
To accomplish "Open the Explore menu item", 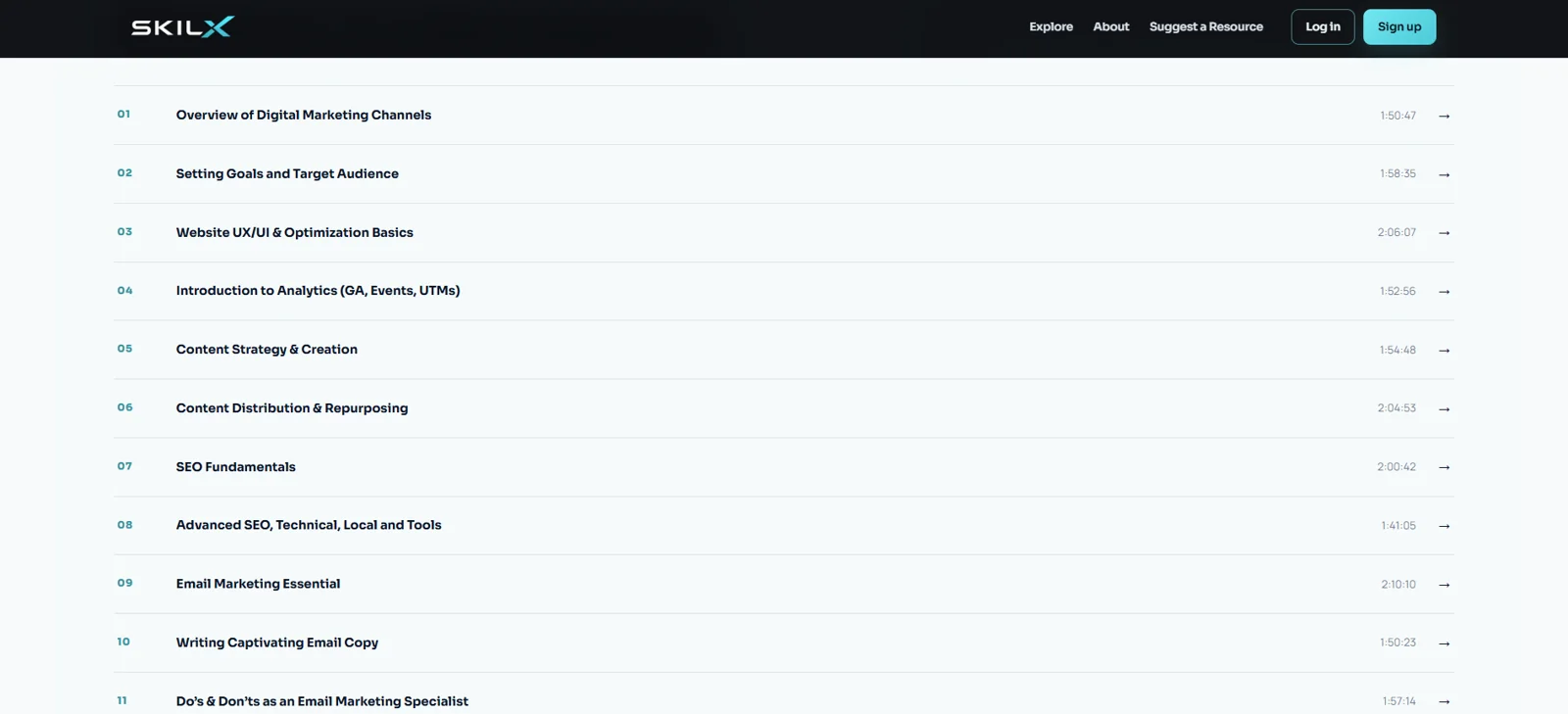I will tap(1051, 26).
